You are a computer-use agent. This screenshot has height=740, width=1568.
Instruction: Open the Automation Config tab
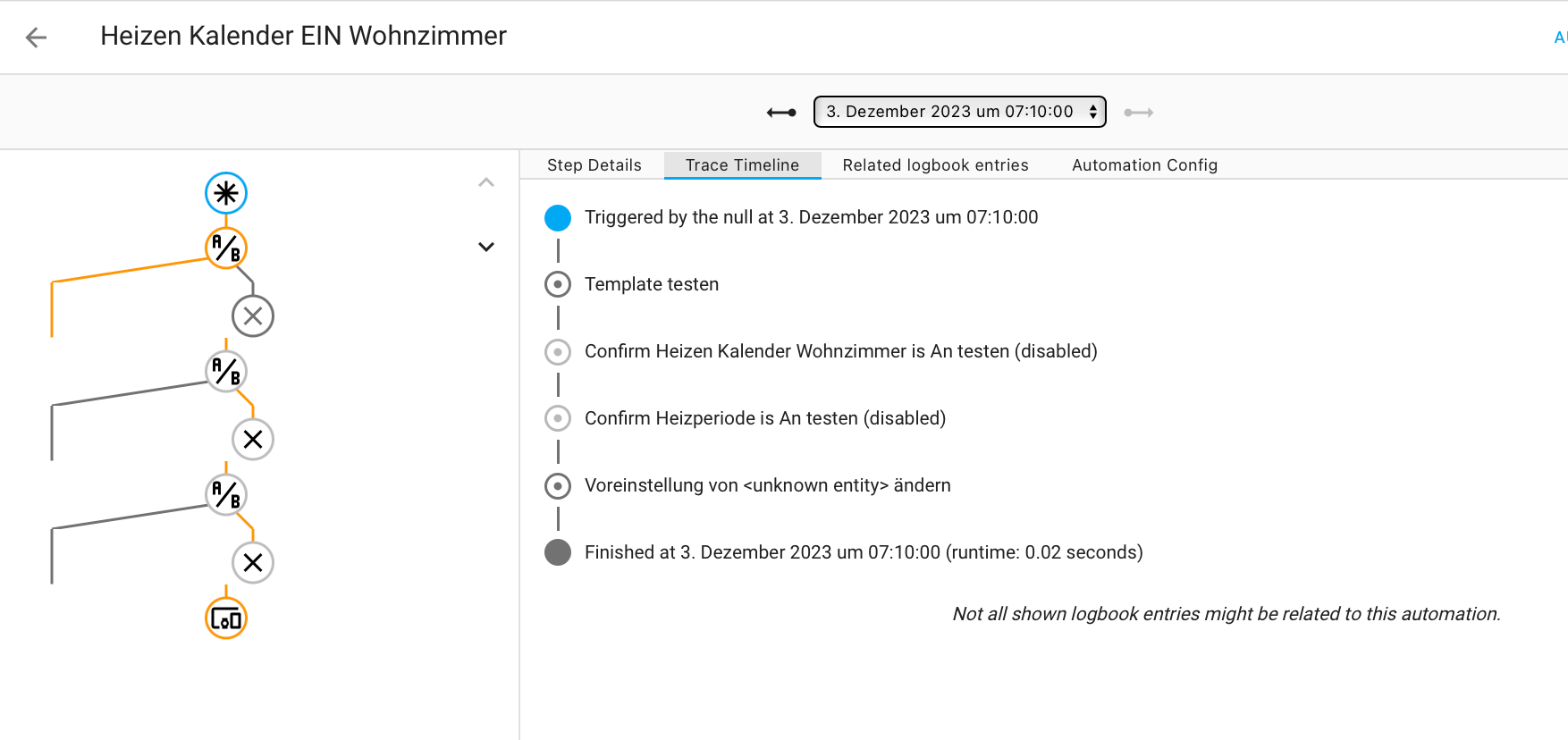click(1144, 165)
